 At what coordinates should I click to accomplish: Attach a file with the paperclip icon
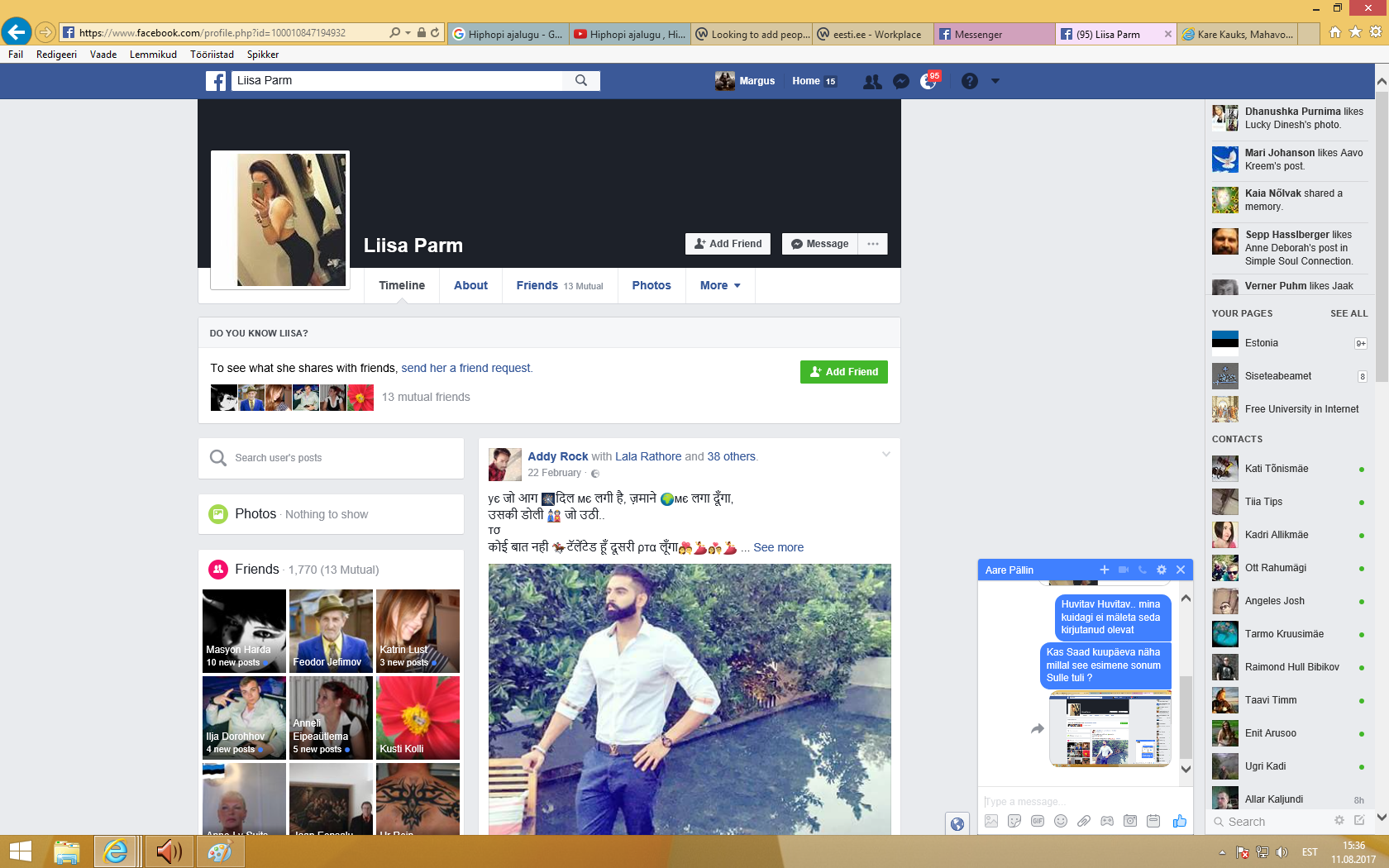1084,821
